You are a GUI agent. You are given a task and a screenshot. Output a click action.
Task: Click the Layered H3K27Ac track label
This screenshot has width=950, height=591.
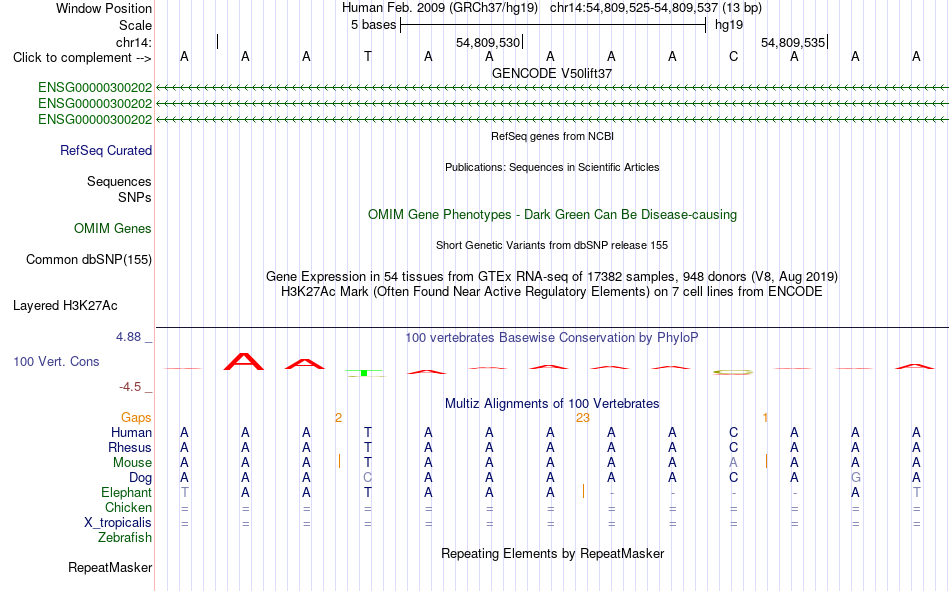coord(65,306)
